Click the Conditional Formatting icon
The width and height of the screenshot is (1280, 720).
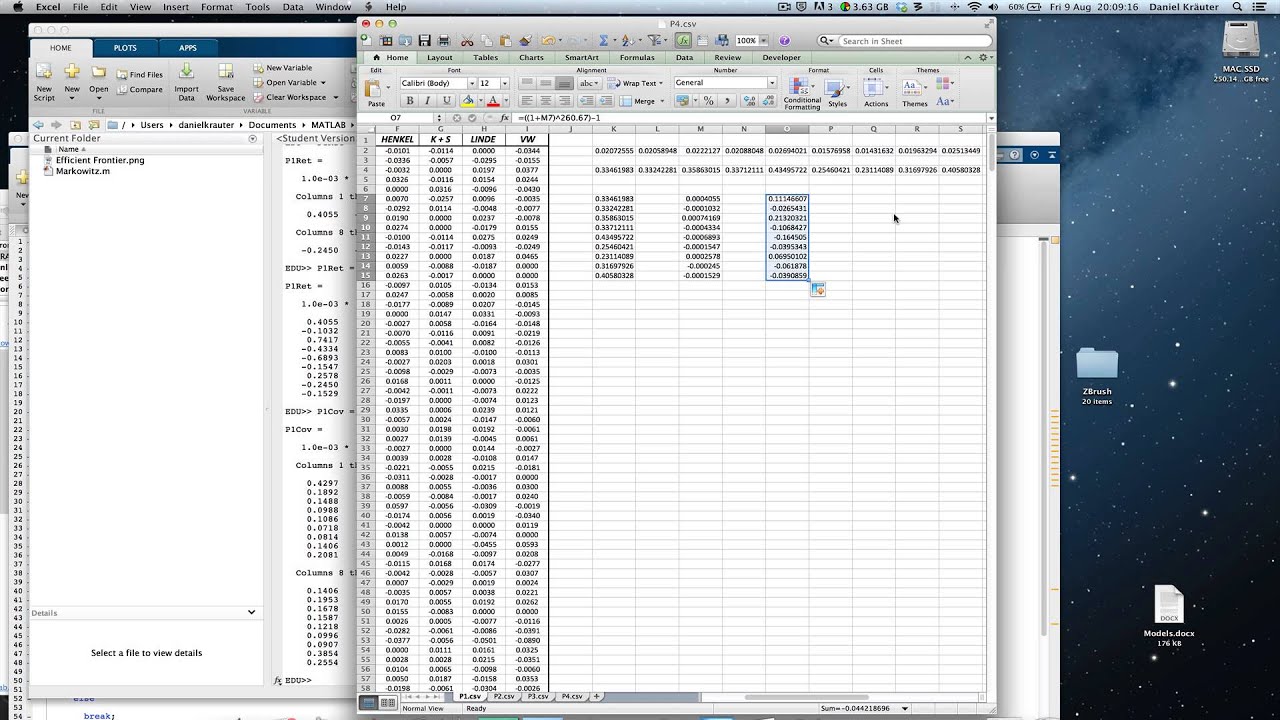pos(801,92)
